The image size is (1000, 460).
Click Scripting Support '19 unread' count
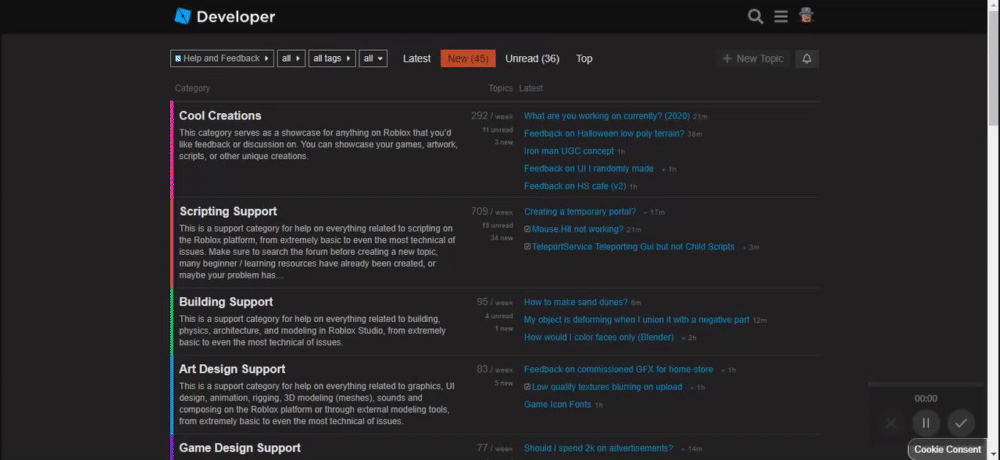point(497,225)
